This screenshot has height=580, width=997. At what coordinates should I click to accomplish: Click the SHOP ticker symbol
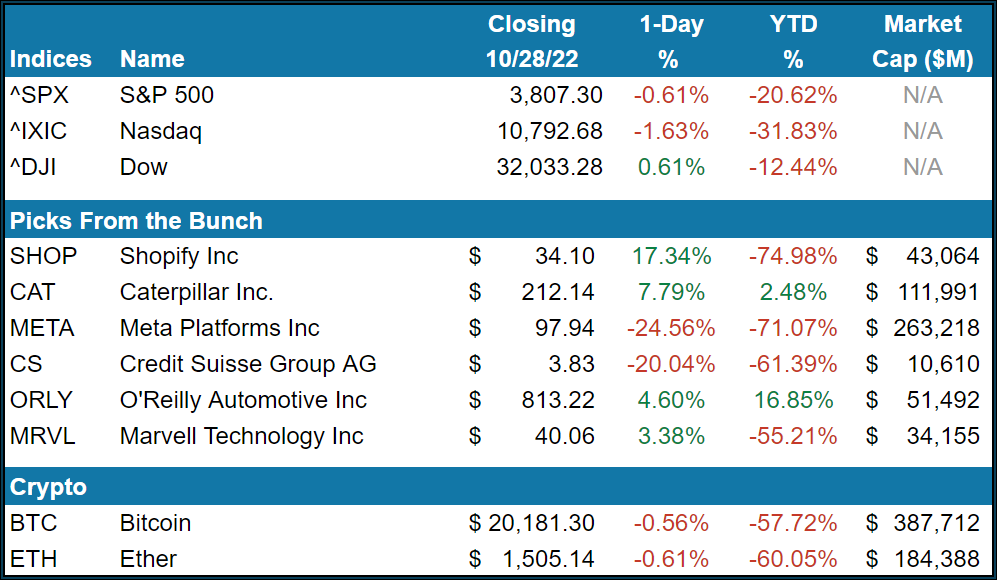pos(43,256)
